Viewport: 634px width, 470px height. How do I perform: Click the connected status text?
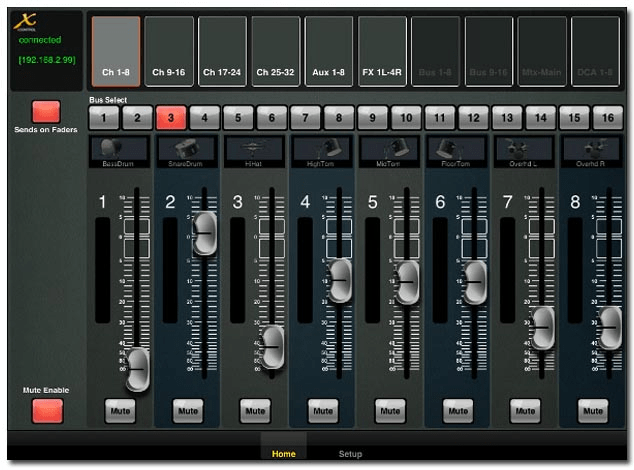click(x=40, y=40)
